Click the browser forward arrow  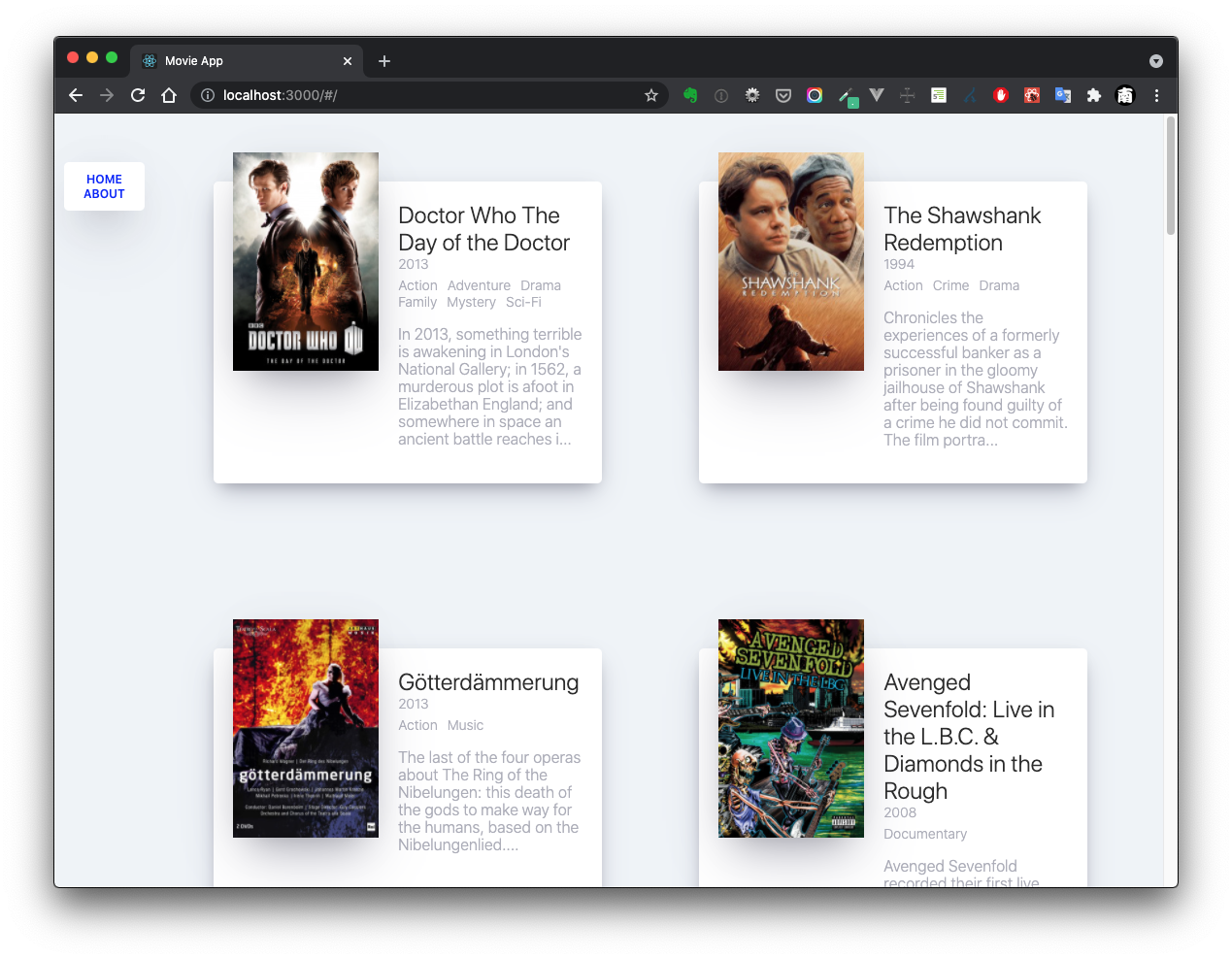[107, 95]
